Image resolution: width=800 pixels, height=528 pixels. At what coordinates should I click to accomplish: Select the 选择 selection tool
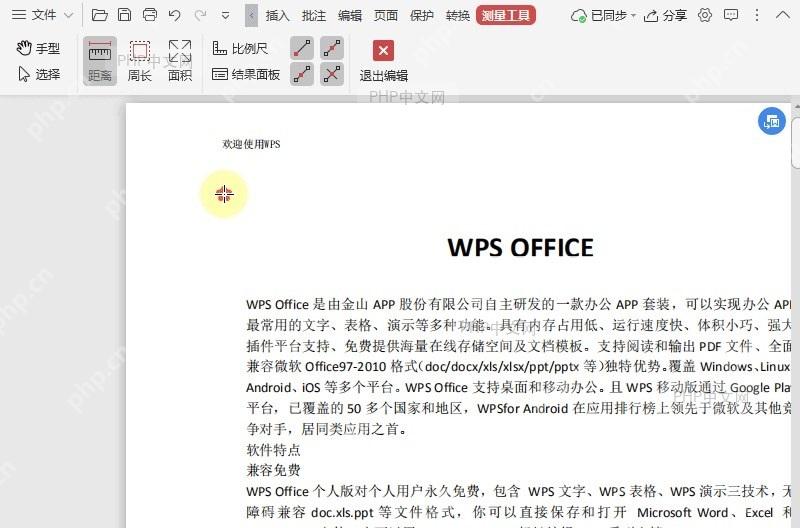click(39, 74)
